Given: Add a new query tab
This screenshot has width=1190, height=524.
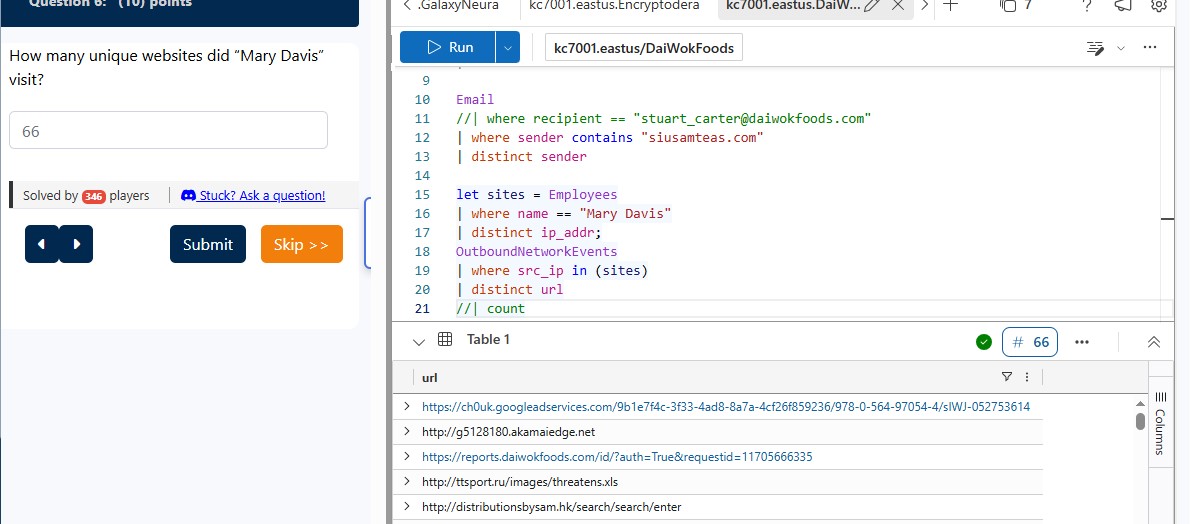Looking at the screenshot, I should coord(949,5).
